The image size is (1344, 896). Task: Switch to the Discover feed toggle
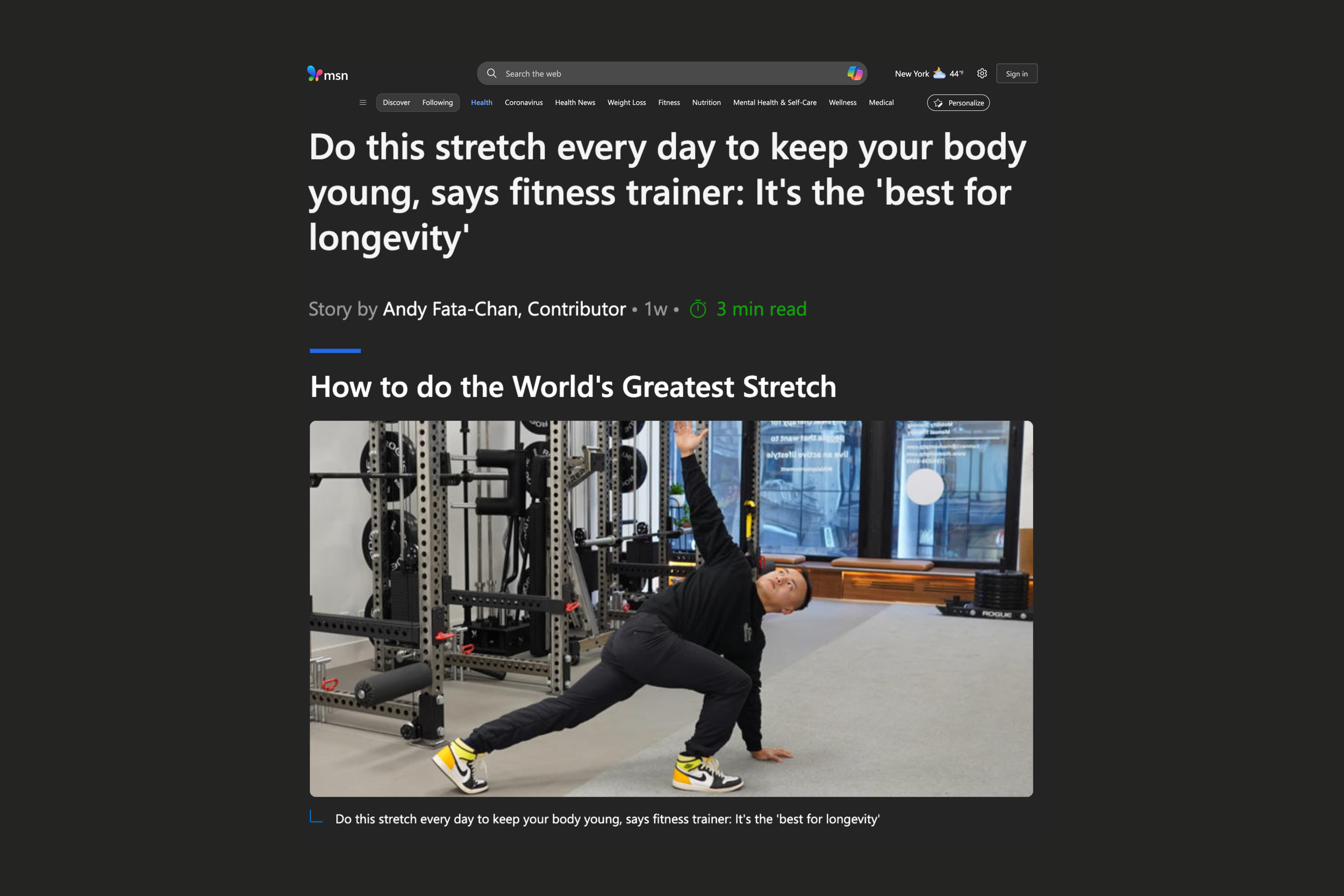pos(397,102)
